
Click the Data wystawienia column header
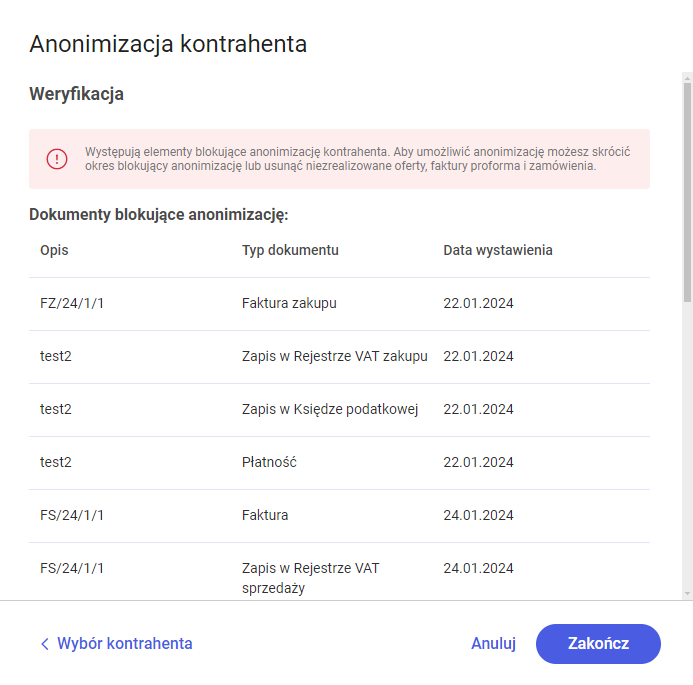point(497,250)
